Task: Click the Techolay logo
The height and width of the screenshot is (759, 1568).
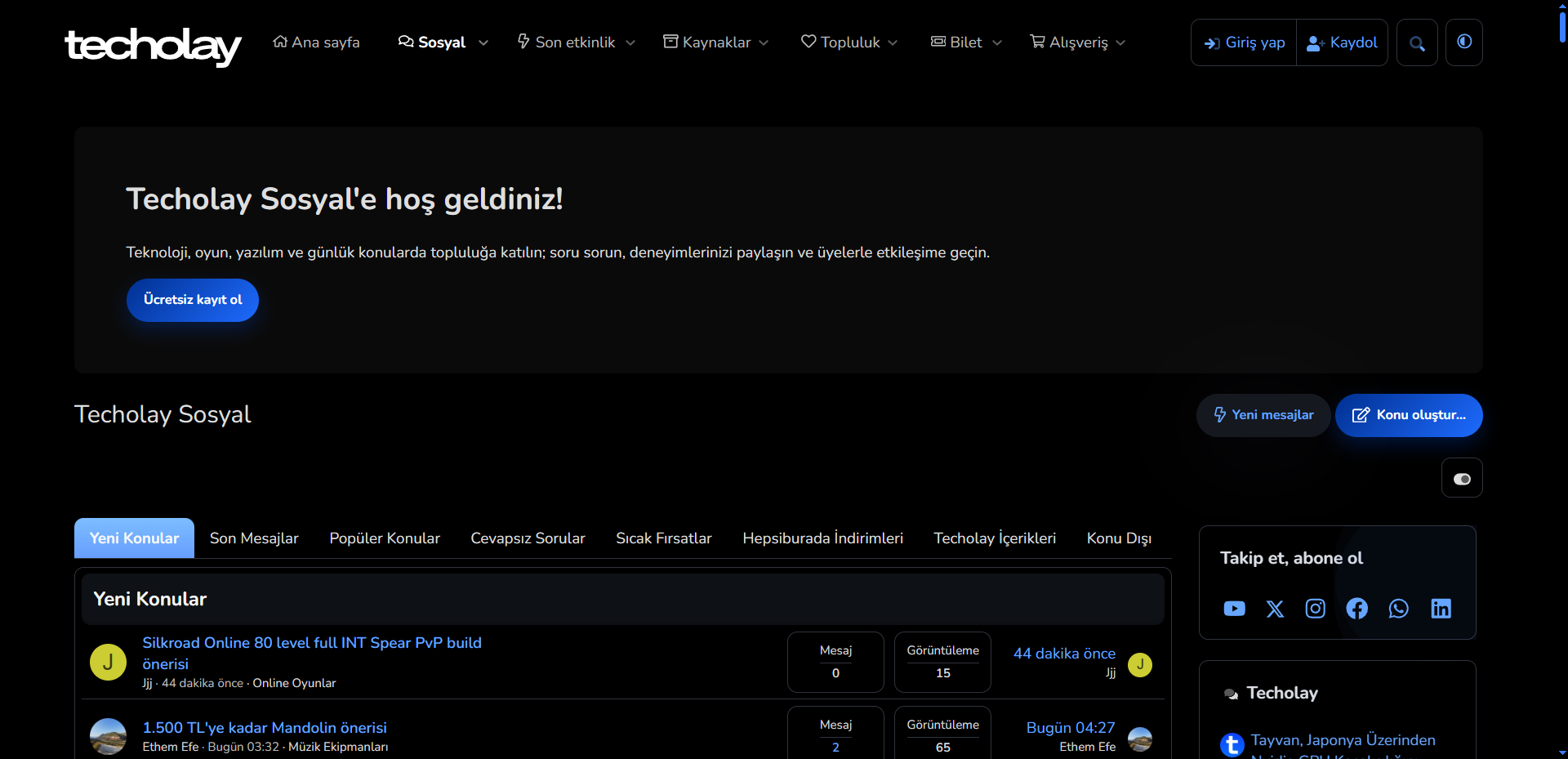Action: click(153, 46)
